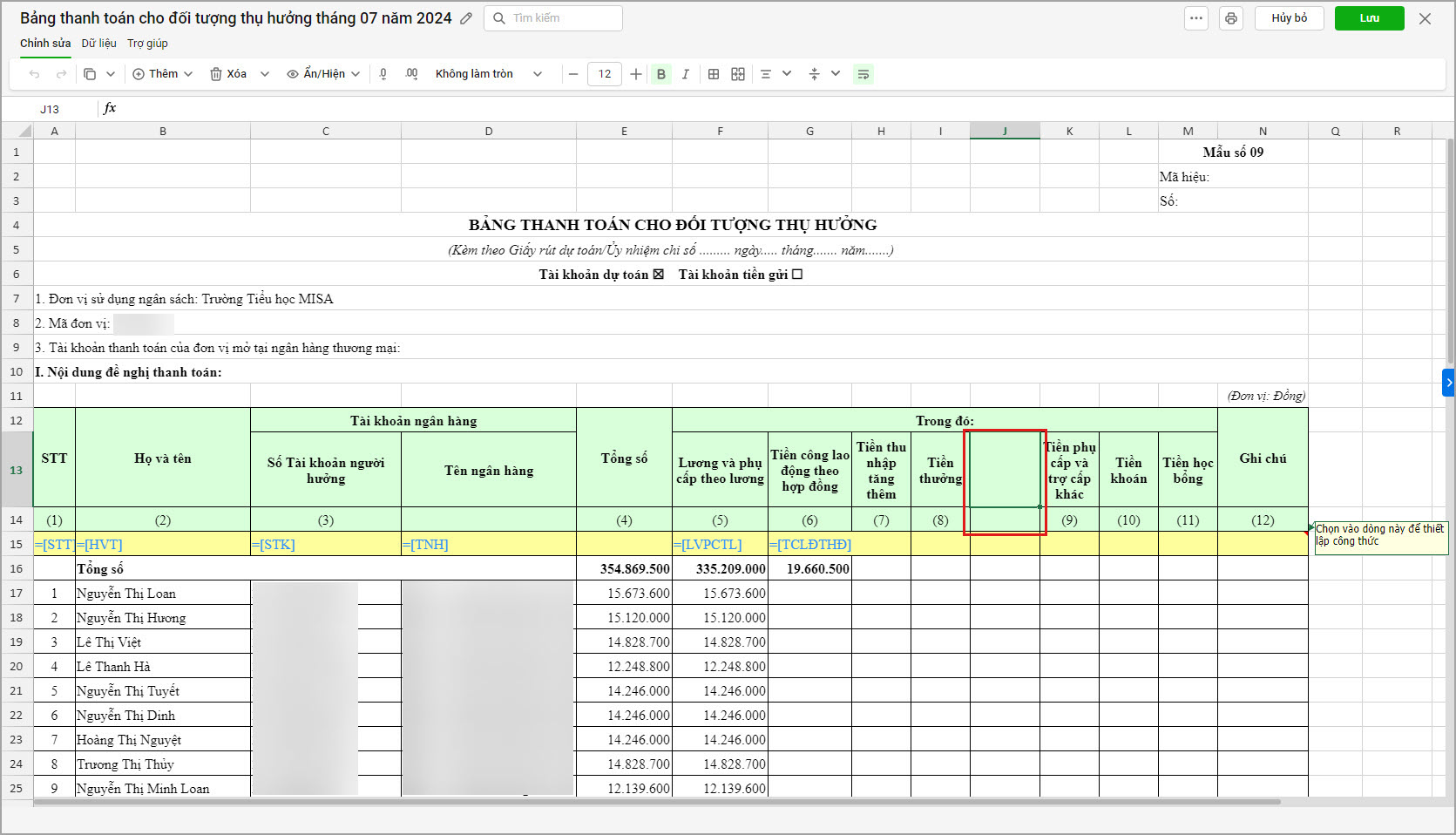Select row 16 header
The width and height of the screenshot is (1456, 835).
17,568
